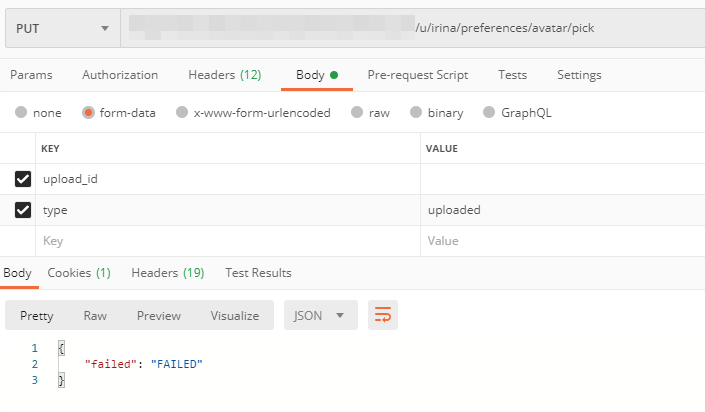Click the empty Key placeholder field

click(x=228, y=241)
